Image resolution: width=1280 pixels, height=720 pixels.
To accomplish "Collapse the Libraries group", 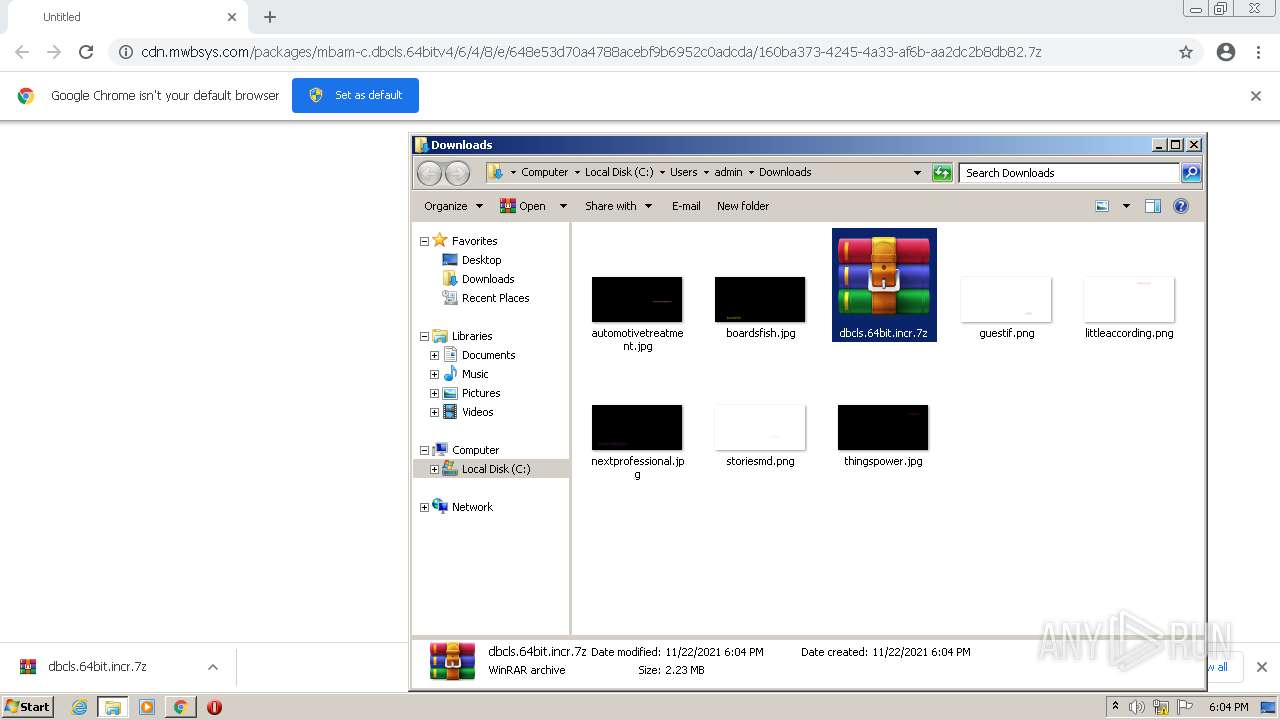I will coord(424,336).
